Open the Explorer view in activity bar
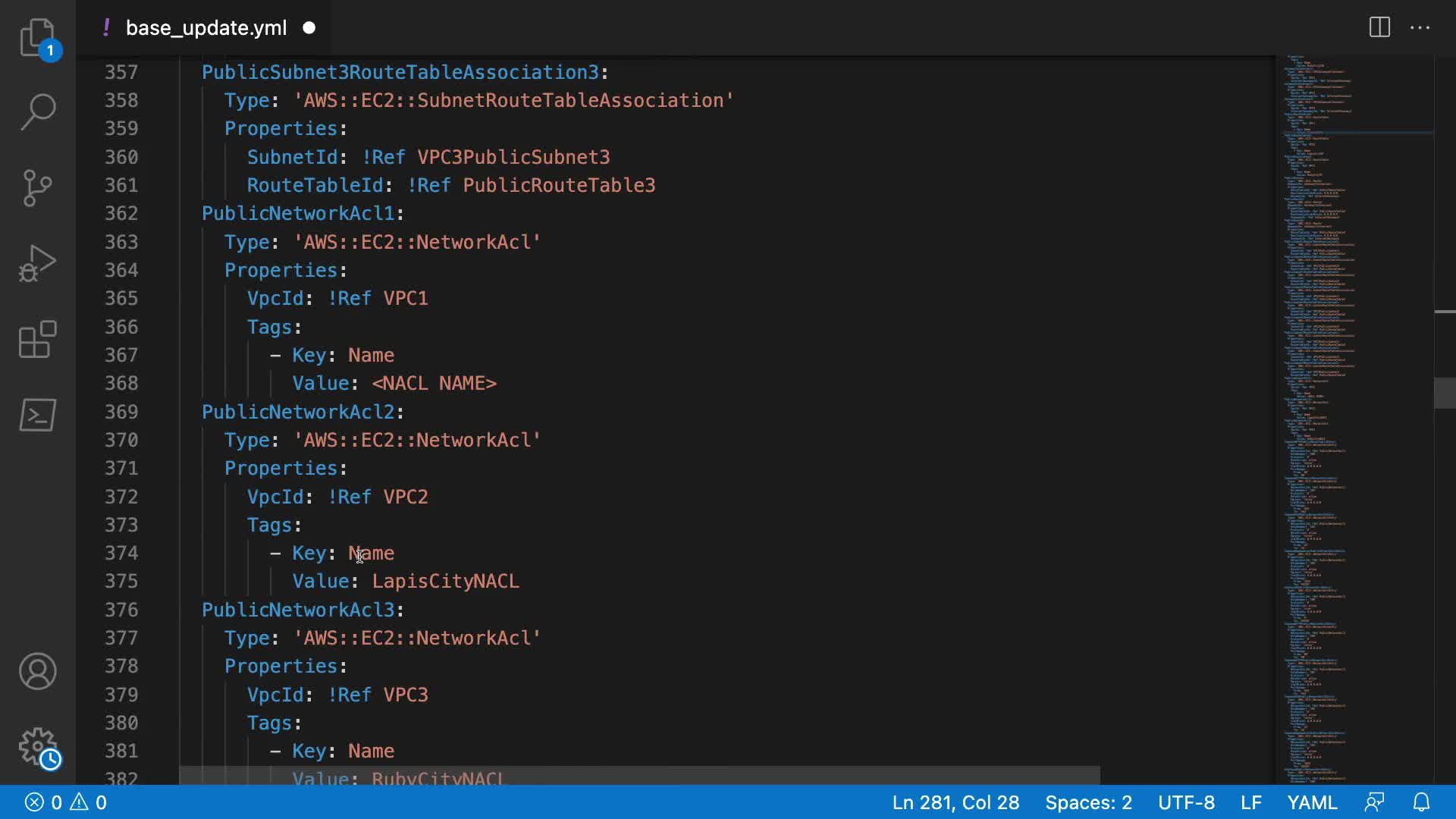Viewport: 1456px width, 819px height. [x=37, y=37]
